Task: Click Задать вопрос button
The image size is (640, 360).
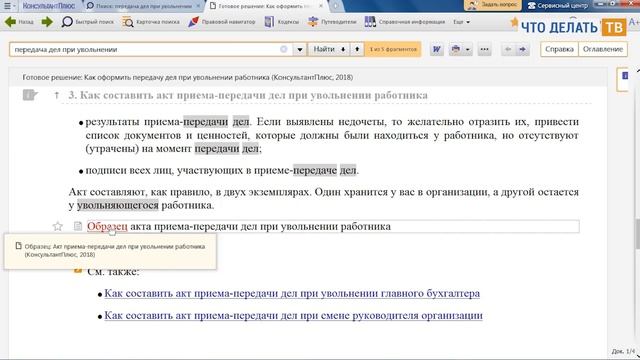Action: click(x=492, y=5)
